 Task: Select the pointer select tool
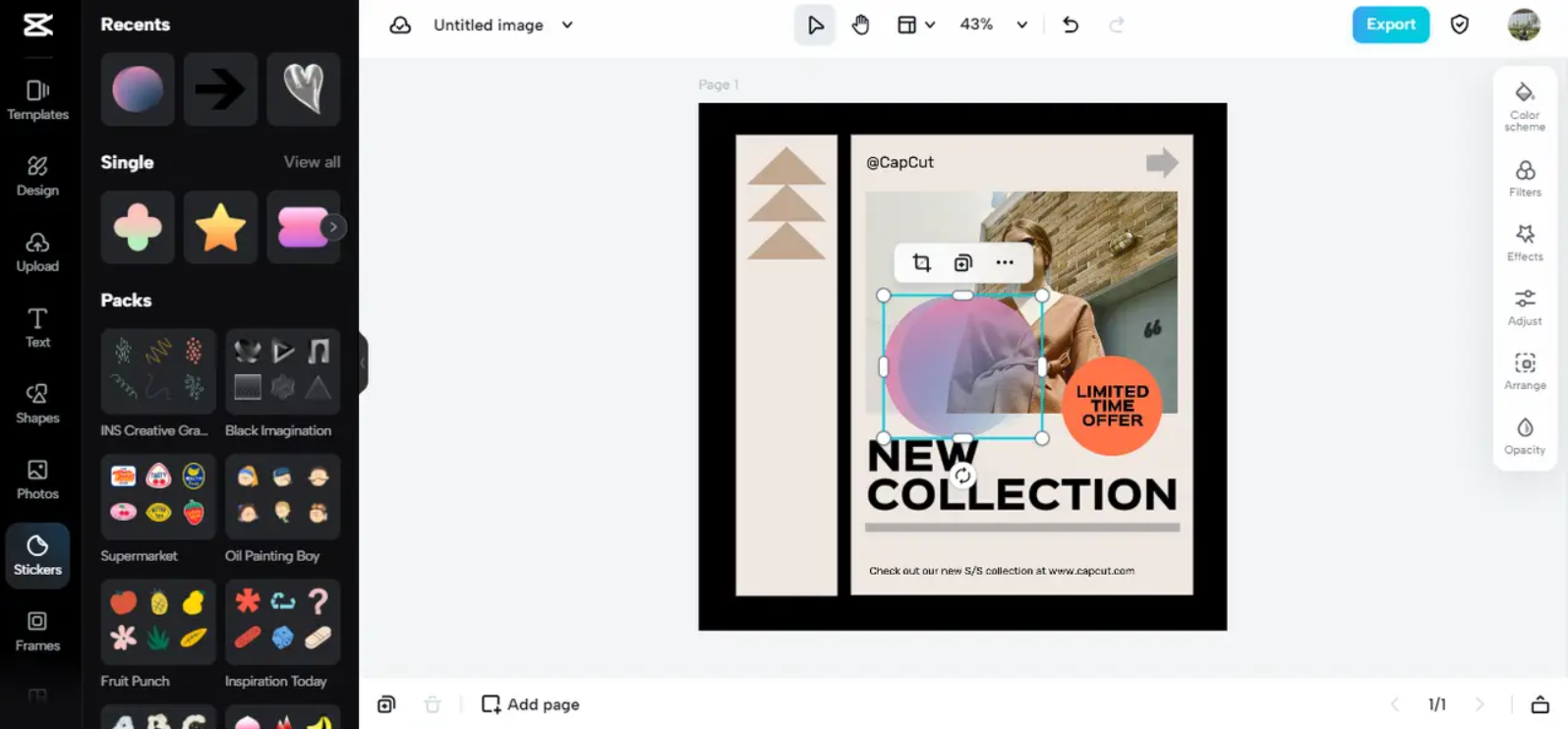tap(815, 25)
